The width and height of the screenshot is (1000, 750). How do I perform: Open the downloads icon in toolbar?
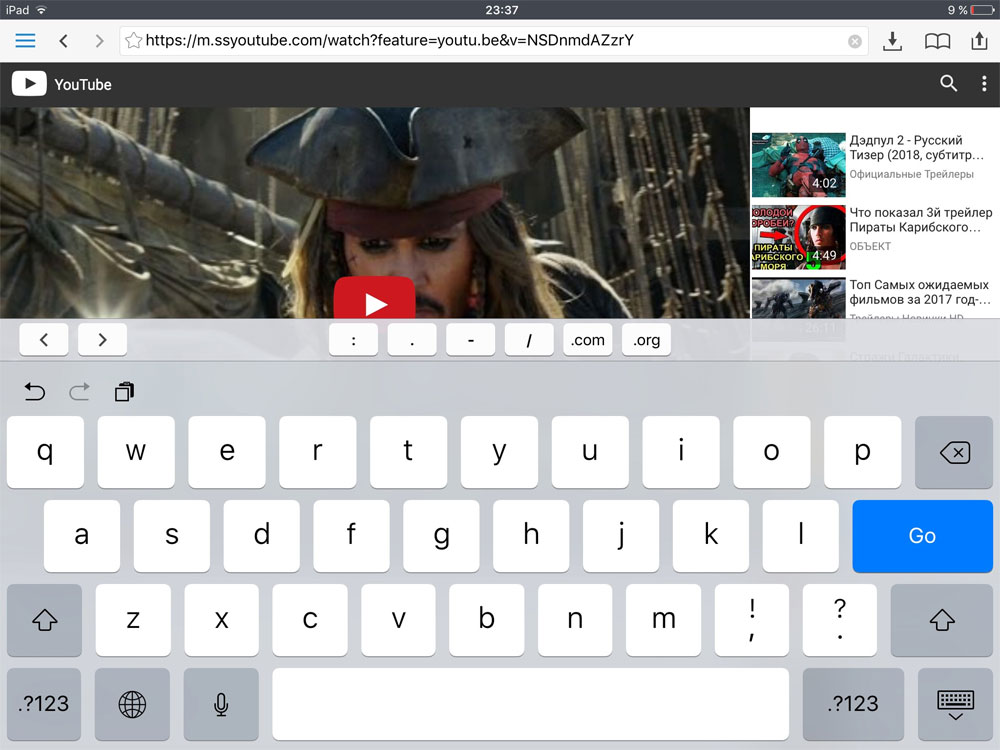[x=892, y=41]
